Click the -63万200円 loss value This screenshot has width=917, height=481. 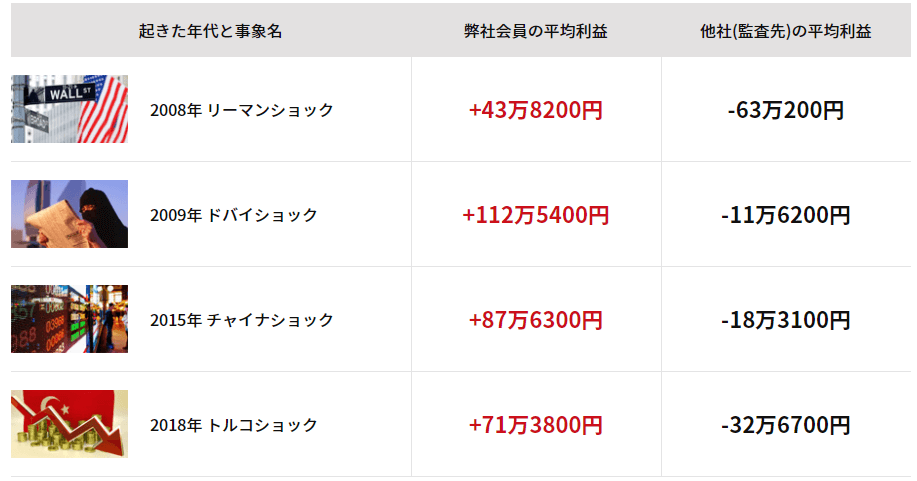coord(785,110)
